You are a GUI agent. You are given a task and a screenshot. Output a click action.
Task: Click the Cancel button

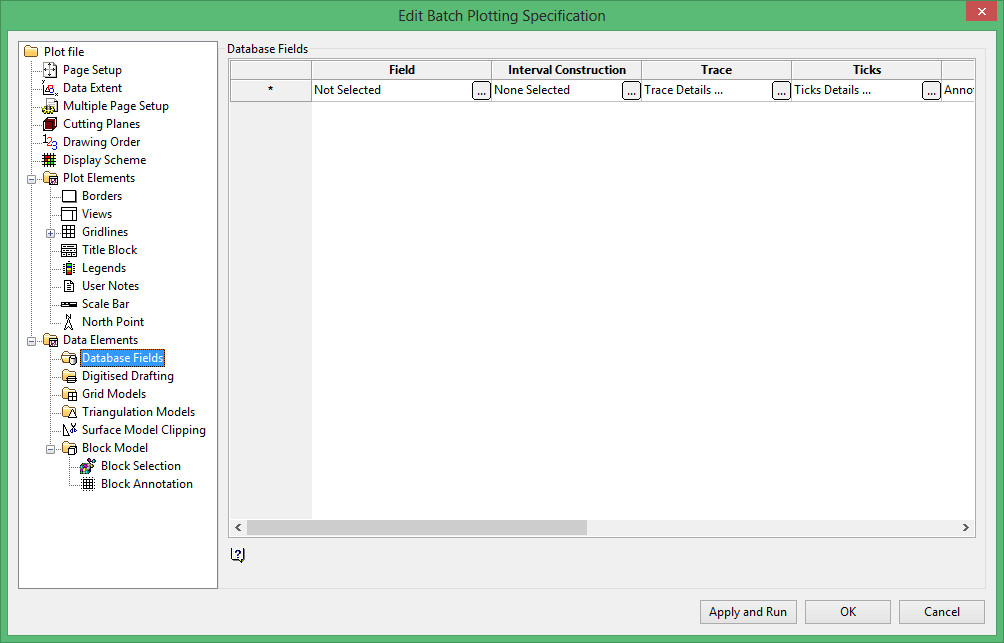point(942,612)
